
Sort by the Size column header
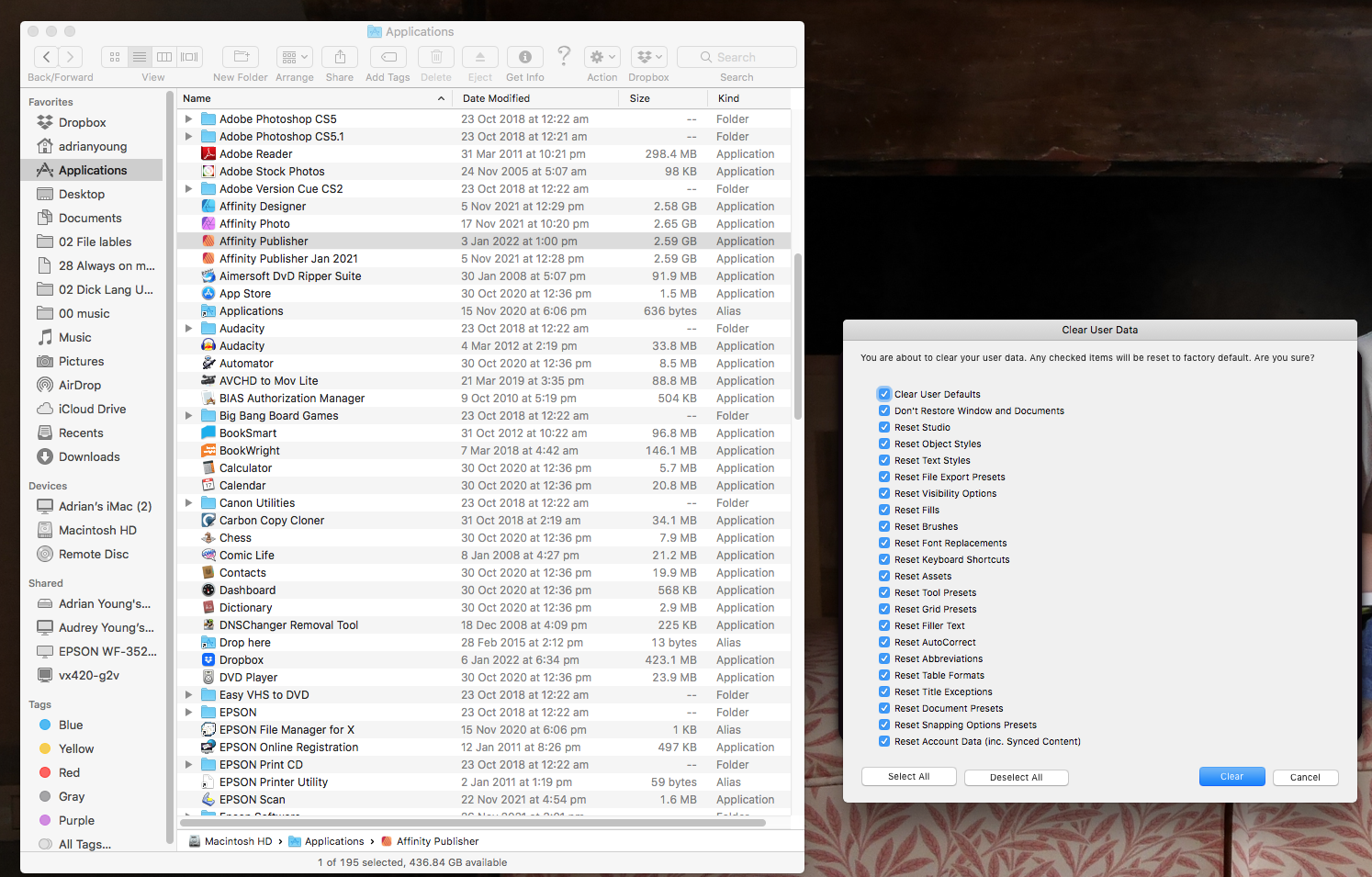(x=665, y=98)
